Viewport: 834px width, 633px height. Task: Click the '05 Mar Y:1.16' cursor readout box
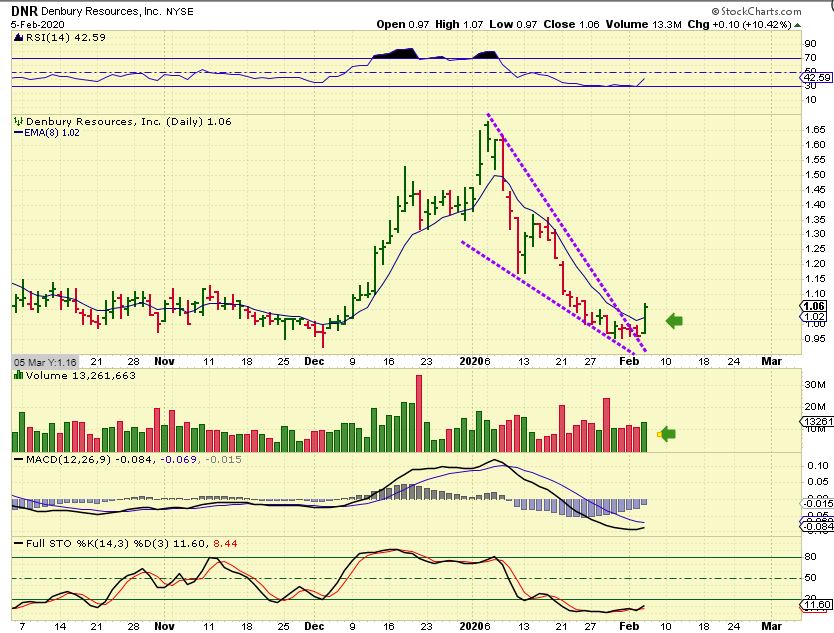[x=45, y=362]
